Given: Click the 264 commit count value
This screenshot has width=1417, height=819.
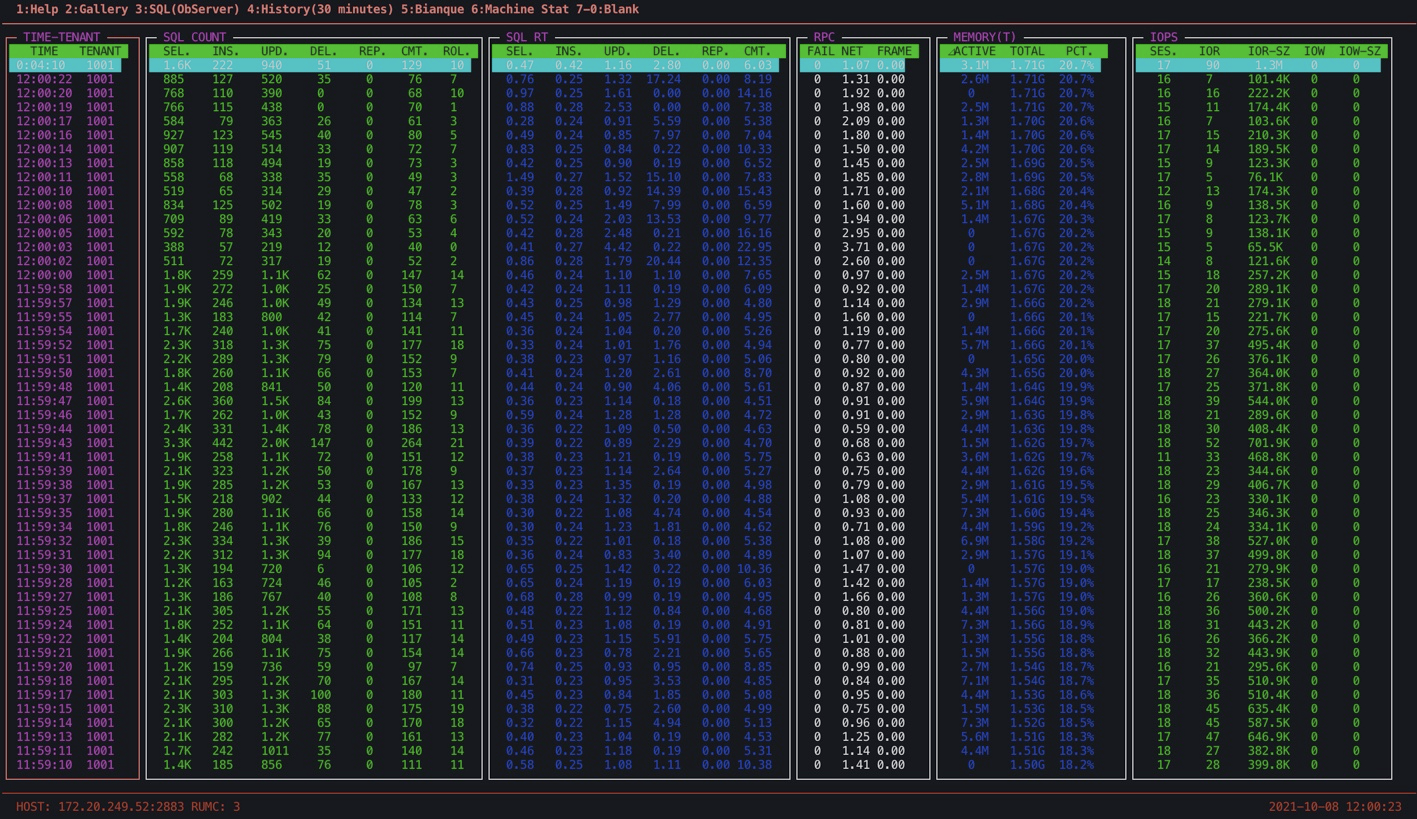Looking at the screenshot, I should tap(411, 443).
